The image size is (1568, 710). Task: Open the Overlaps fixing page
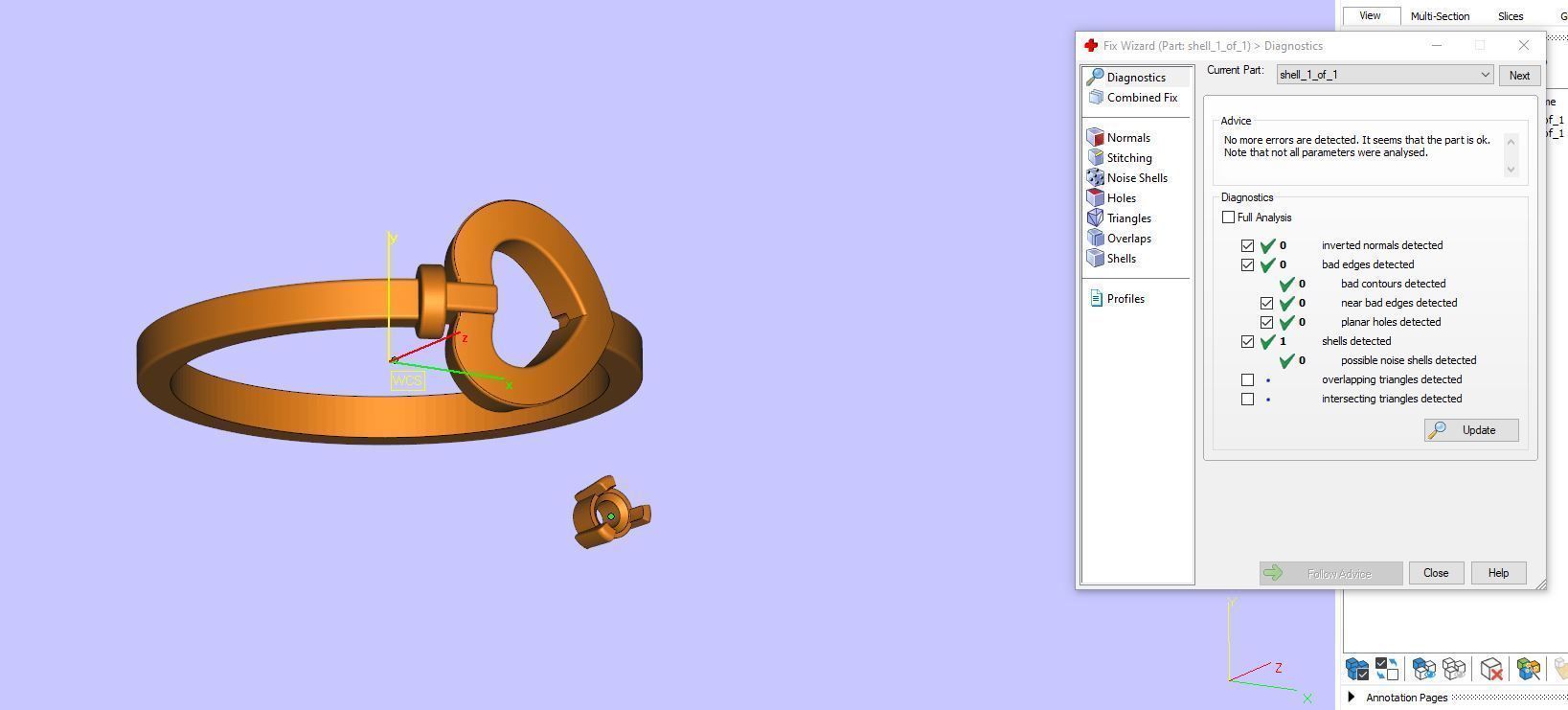point(1120,239)
